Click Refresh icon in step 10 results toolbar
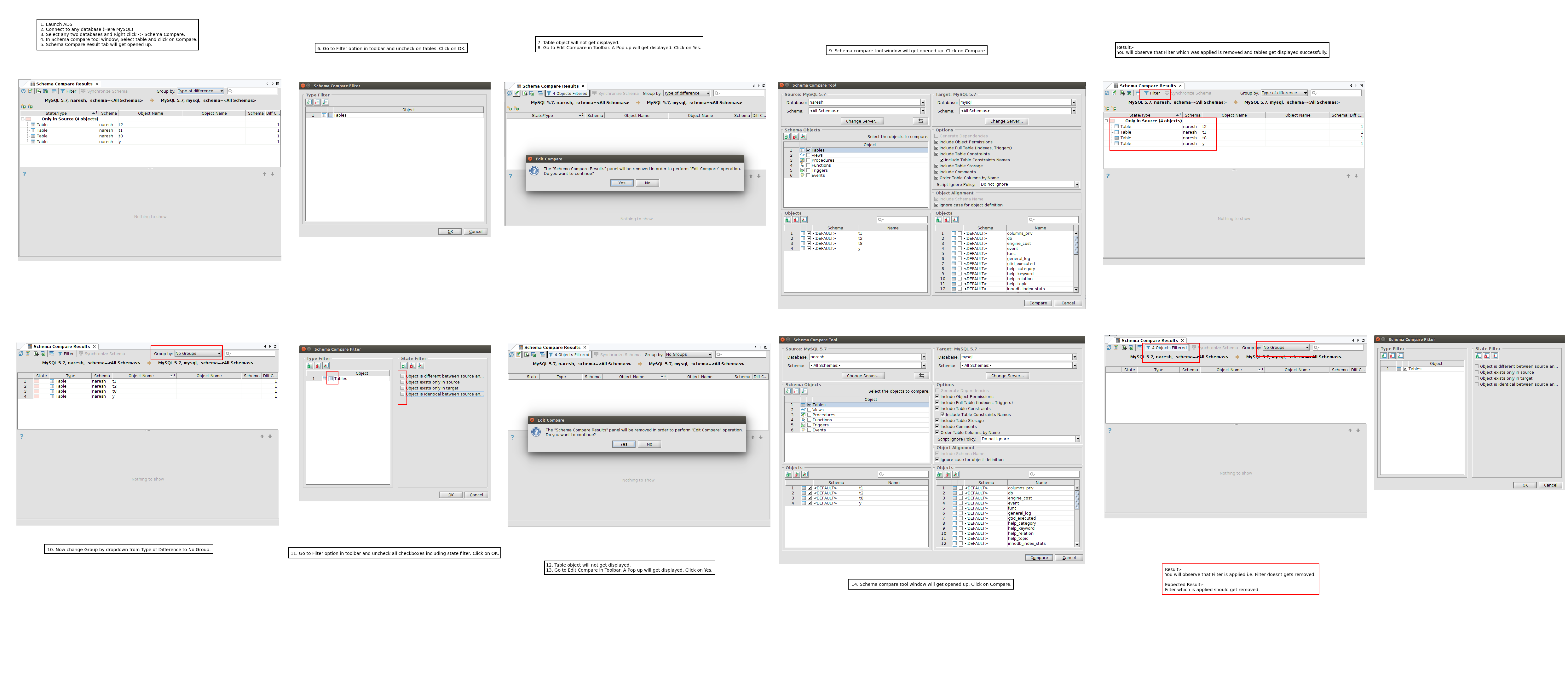 [x=21, y=354]
